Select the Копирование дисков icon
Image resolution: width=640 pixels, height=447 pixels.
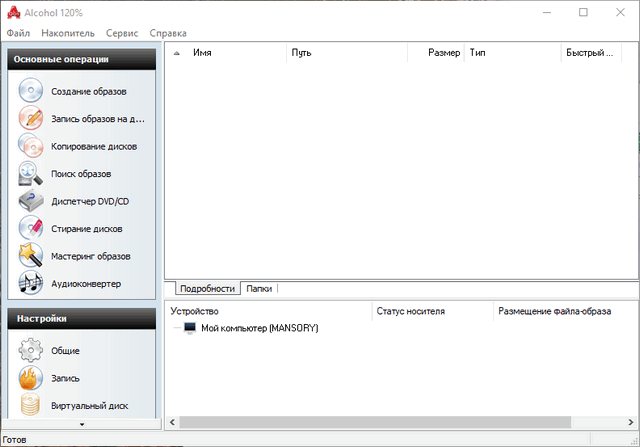click(x=31, y=146)
